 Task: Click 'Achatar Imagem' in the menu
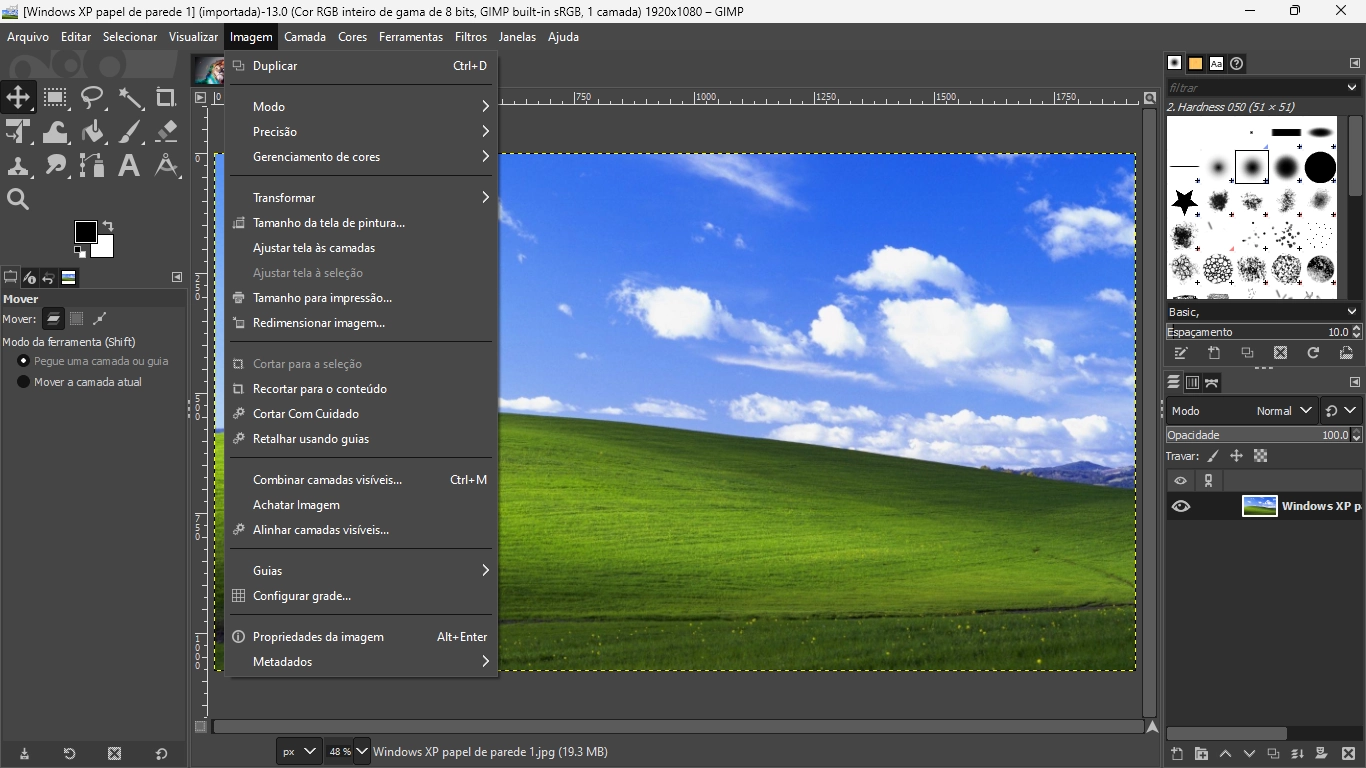[x=296, y=505]
